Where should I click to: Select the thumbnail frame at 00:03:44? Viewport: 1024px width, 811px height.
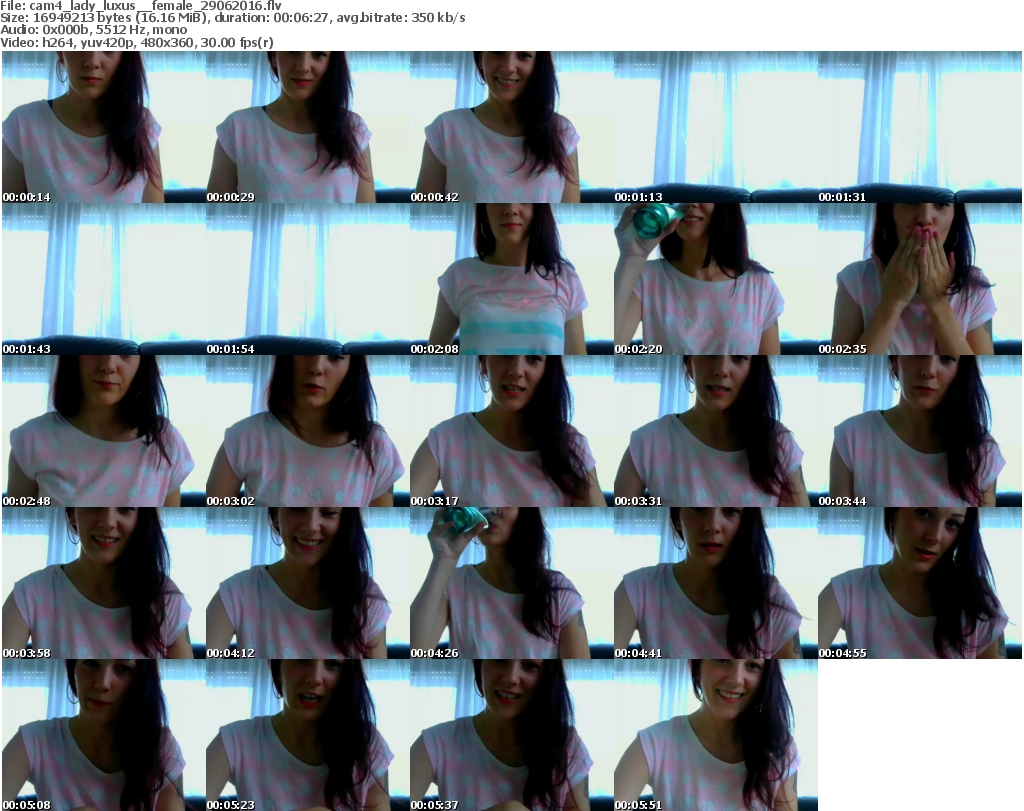pos(920,431)
